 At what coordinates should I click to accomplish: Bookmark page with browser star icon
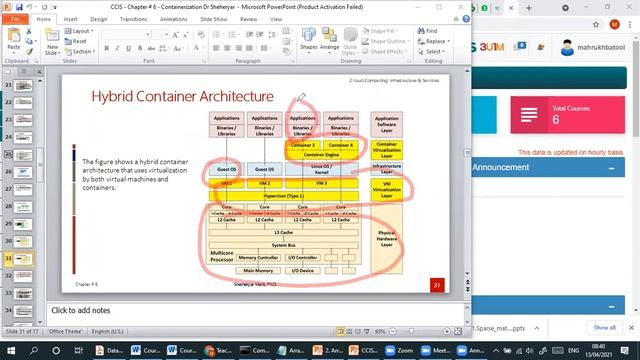596,24
